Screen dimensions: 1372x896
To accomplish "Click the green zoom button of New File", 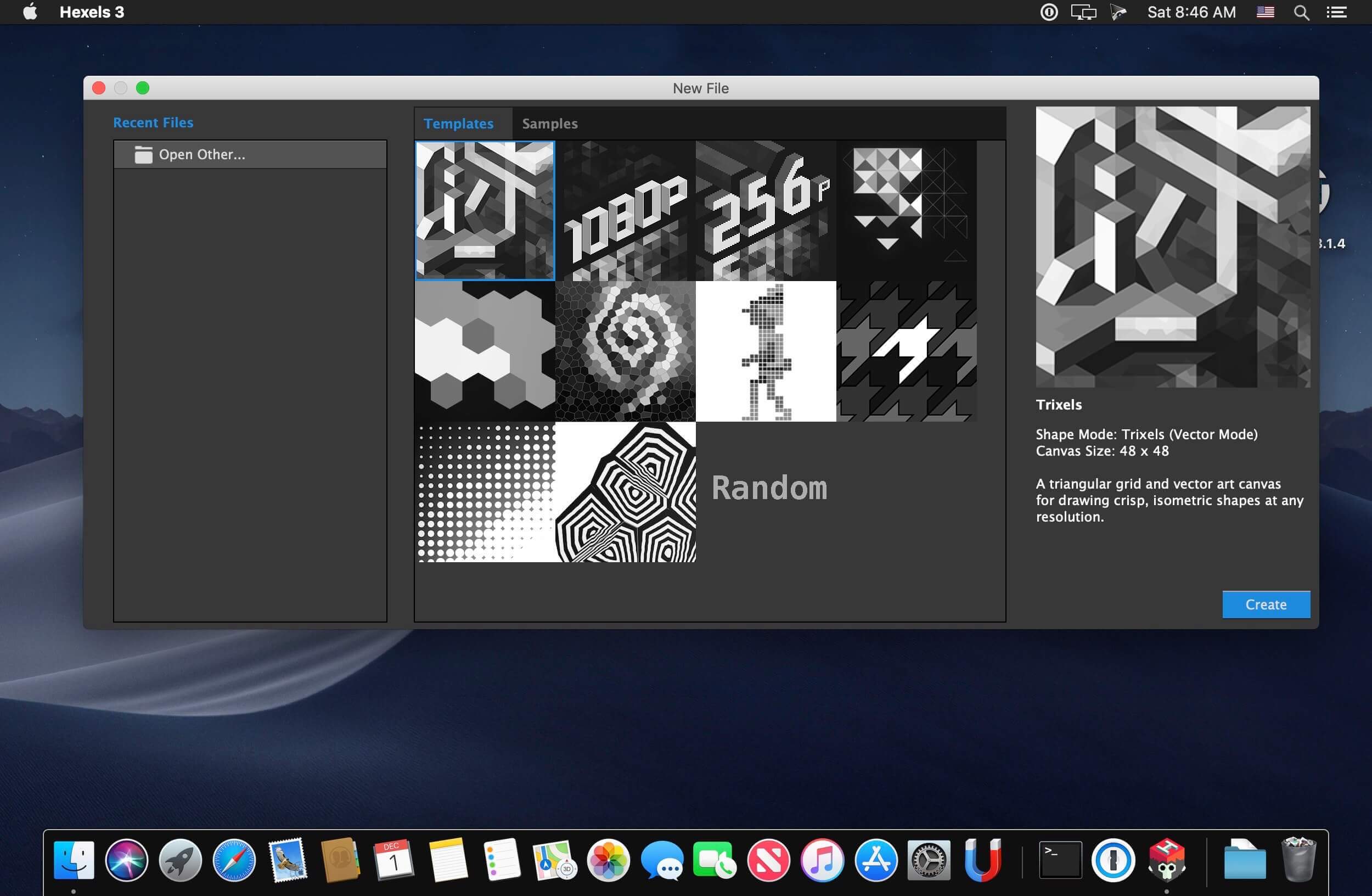I will click(142, 88).
